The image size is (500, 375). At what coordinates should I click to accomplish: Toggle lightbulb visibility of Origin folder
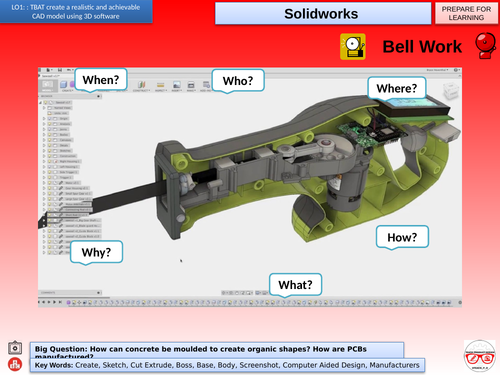50,118
